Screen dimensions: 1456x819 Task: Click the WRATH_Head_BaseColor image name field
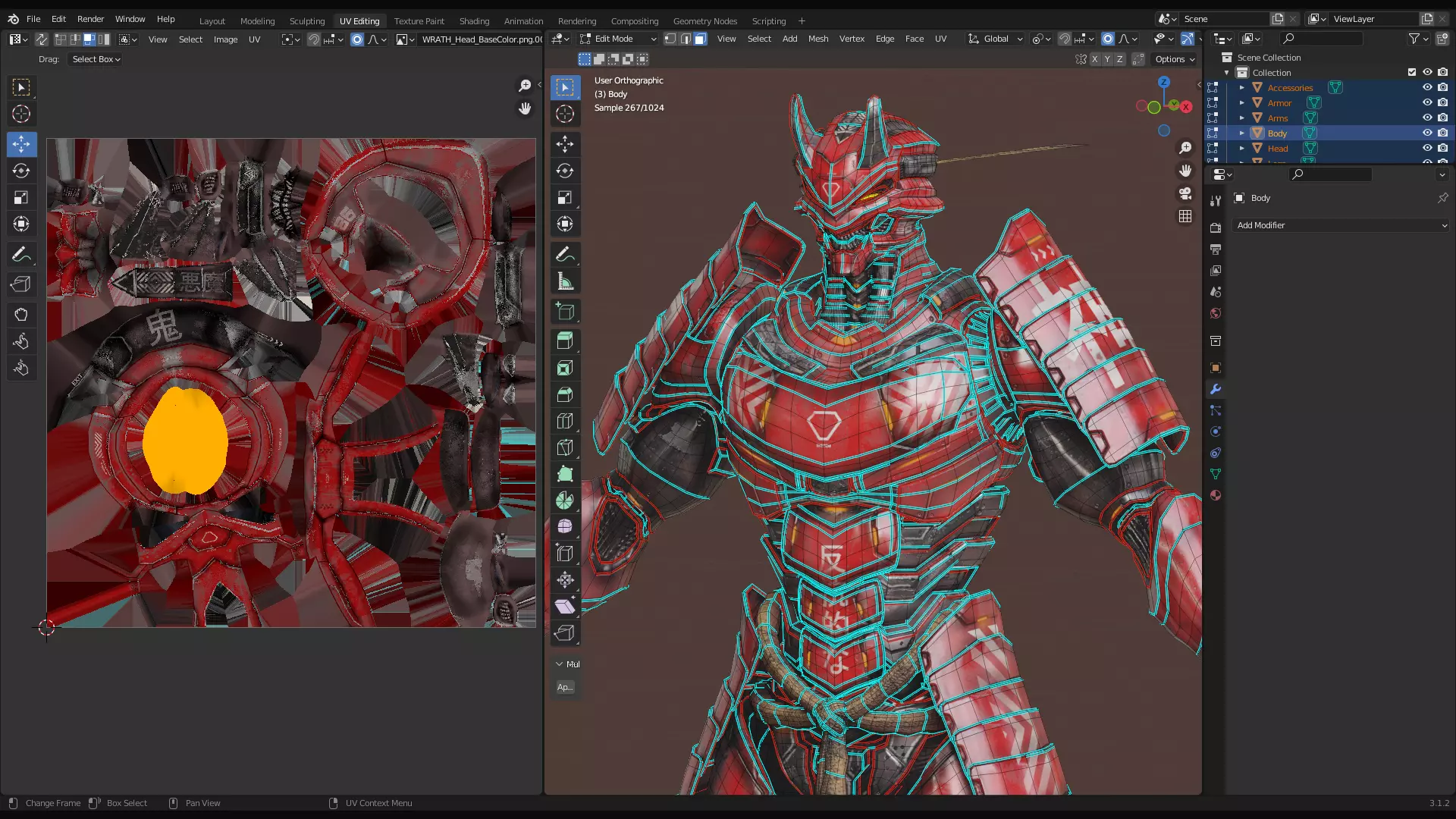pos(482,39)
